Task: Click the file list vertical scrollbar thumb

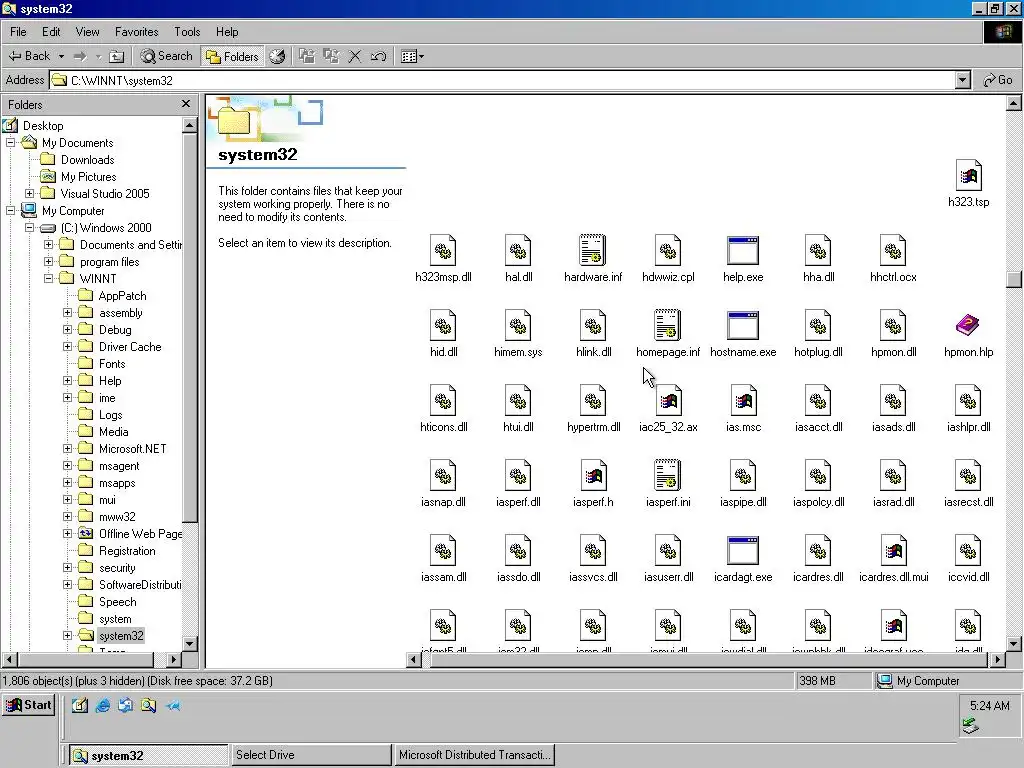Action: [1014, 279]
